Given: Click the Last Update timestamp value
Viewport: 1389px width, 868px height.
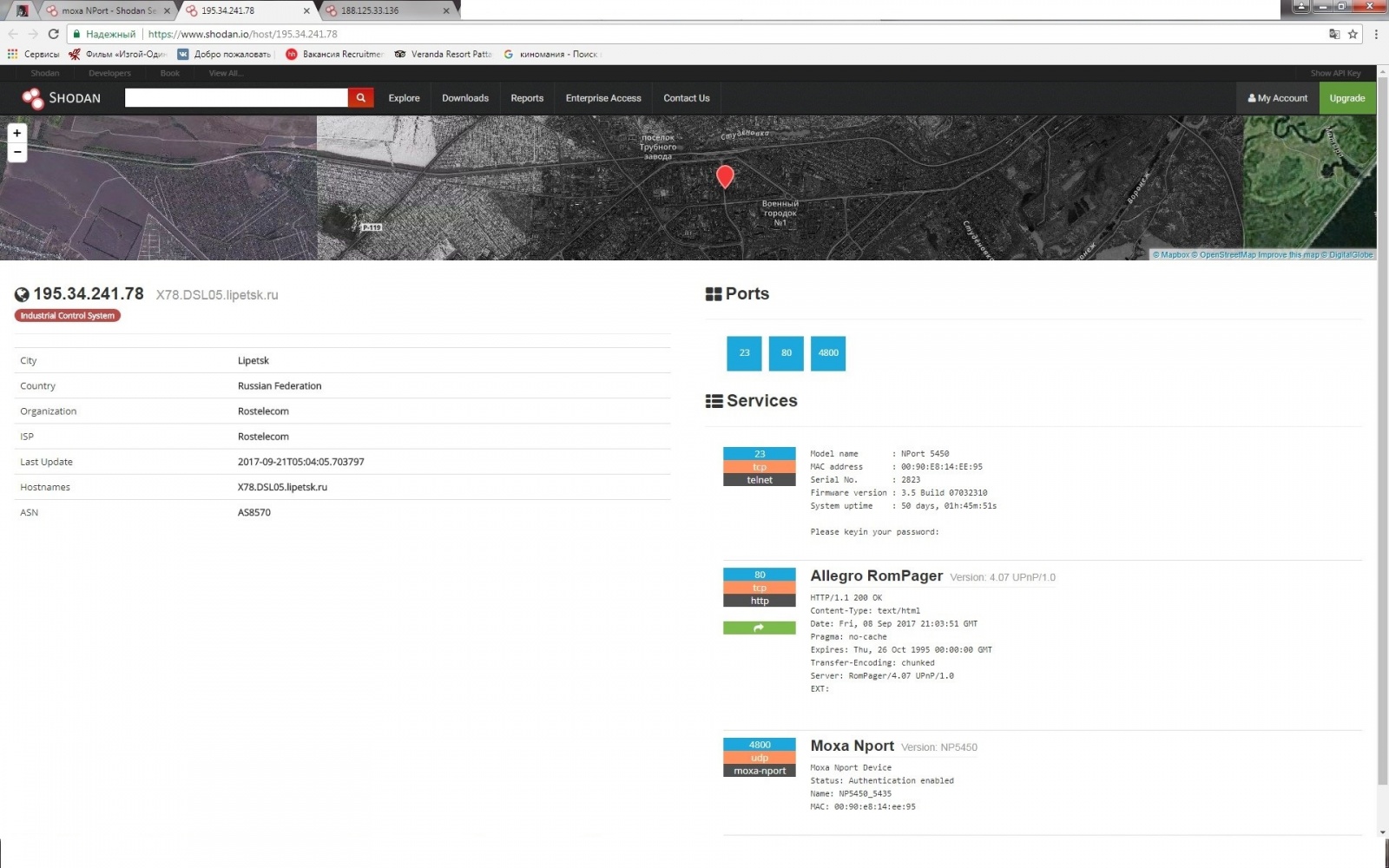Looking at the screenshot, I should (301, 462).
